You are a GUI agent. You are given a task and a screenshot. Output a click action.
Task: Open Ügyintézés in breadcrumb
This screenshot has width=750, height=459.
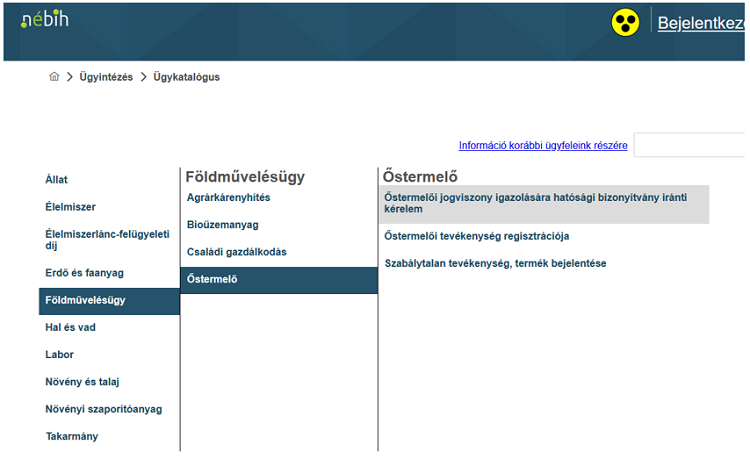(106, 77)
